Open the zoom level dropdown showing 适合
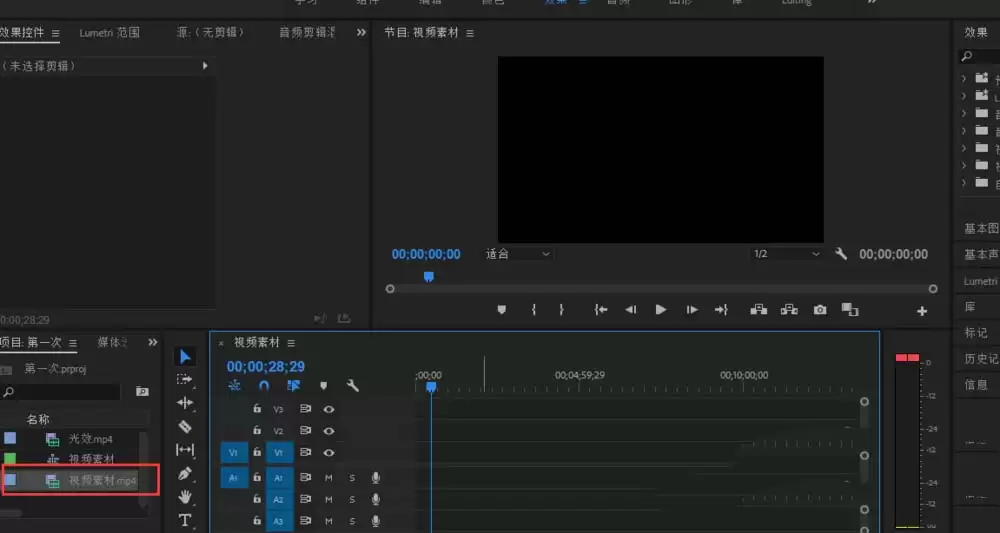This screenshot has width=1000, height=533. (518, 254)
